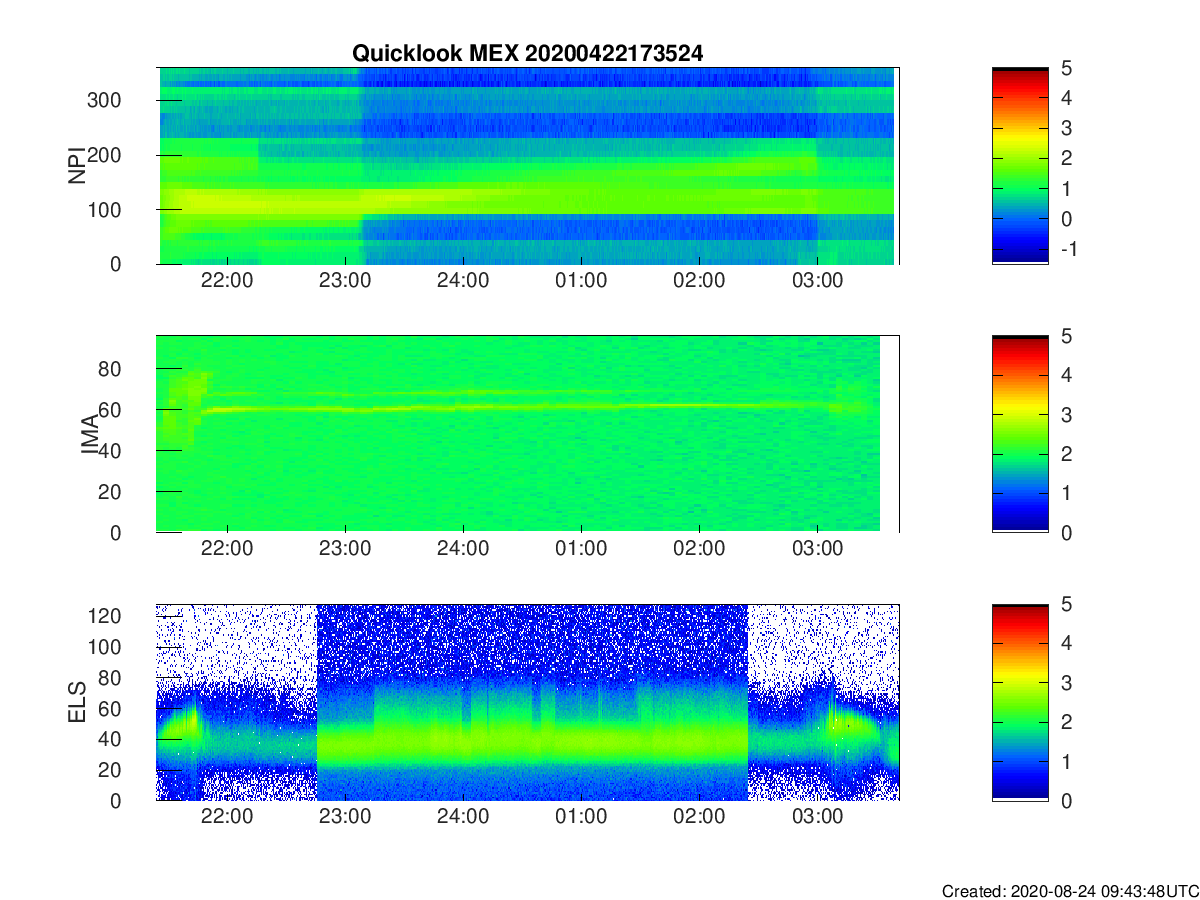Click the 3 label on IMA colorbar
1200x900 pixels.
(x=1065, y=414)
